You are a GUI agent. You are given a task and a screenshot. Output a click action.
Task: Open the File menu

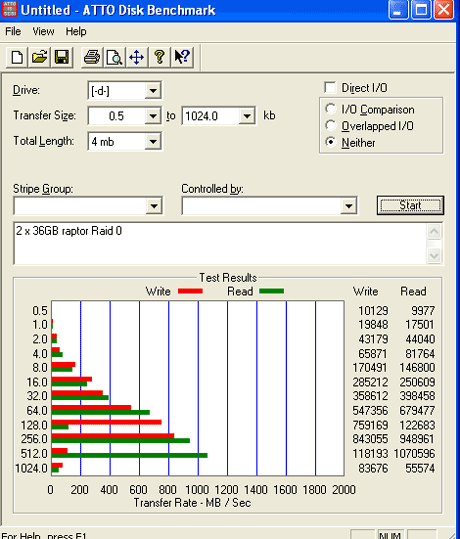13,31
